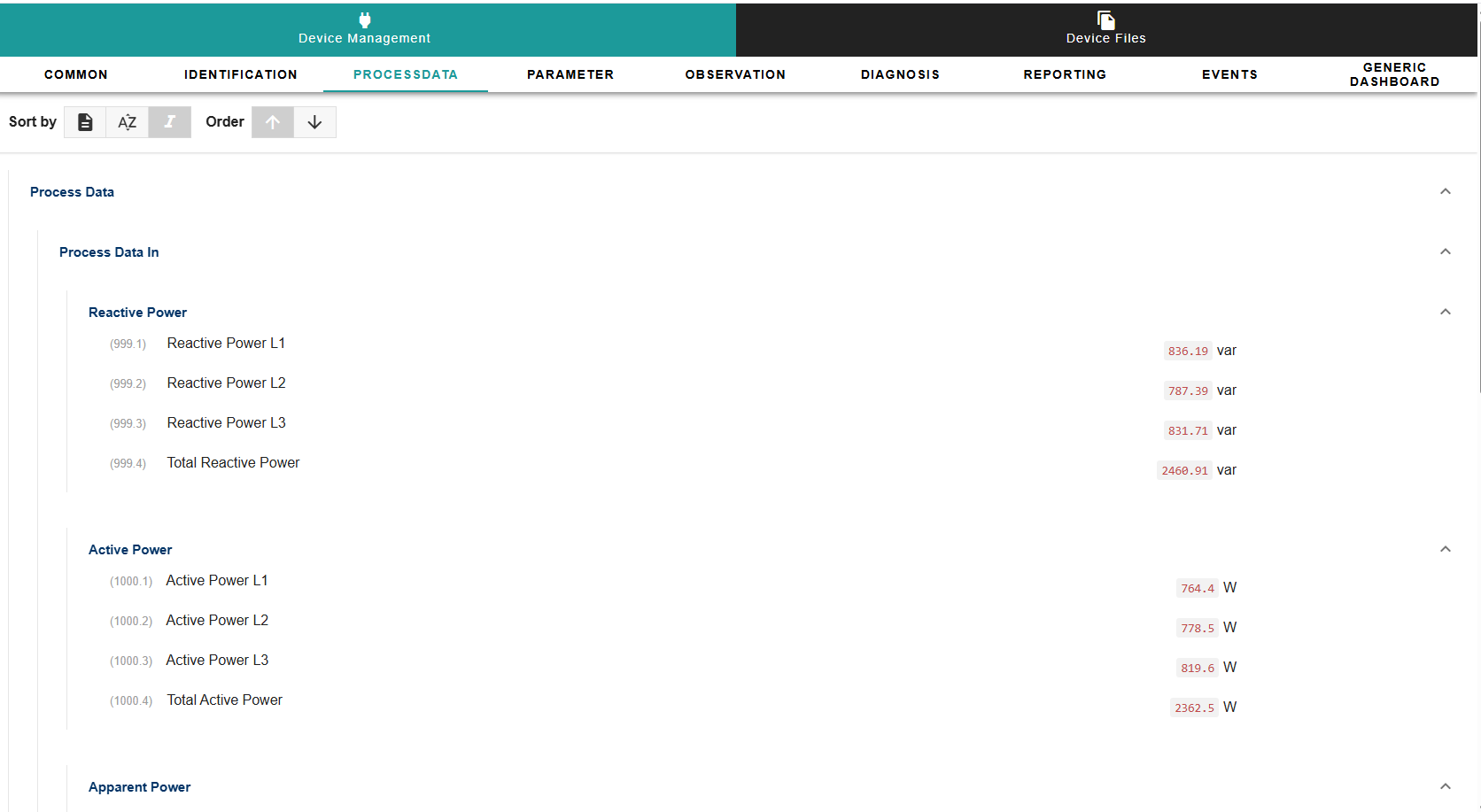This screenshot has height=812, width=1481.
Task: Open the Generic Dashboard tab
Action: (x=1394, y=74)
